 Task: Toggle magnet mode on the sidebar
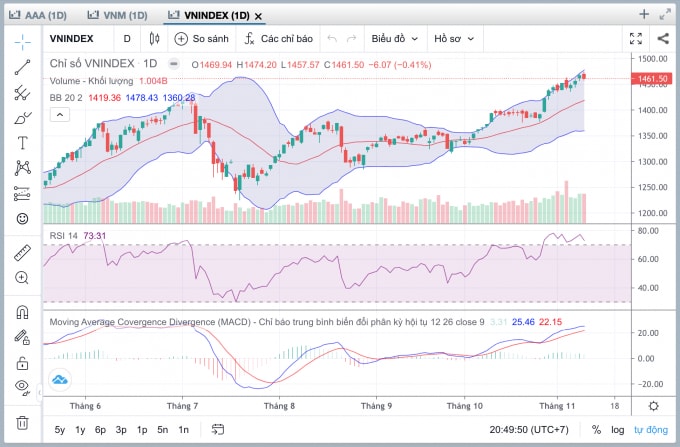pyautogui.click(x=23, y=312)
